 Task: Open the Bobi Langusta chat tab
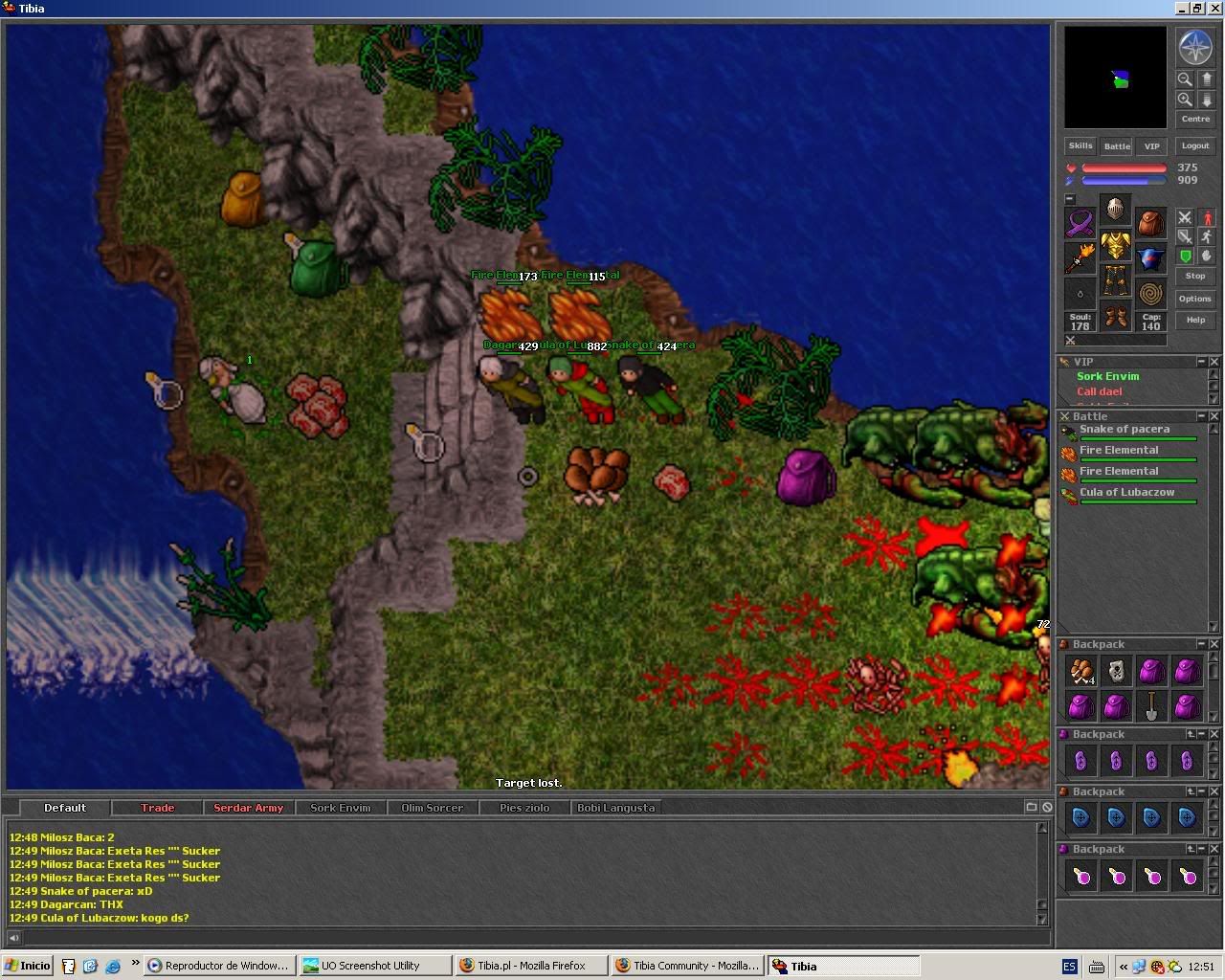tap(616, 808)
